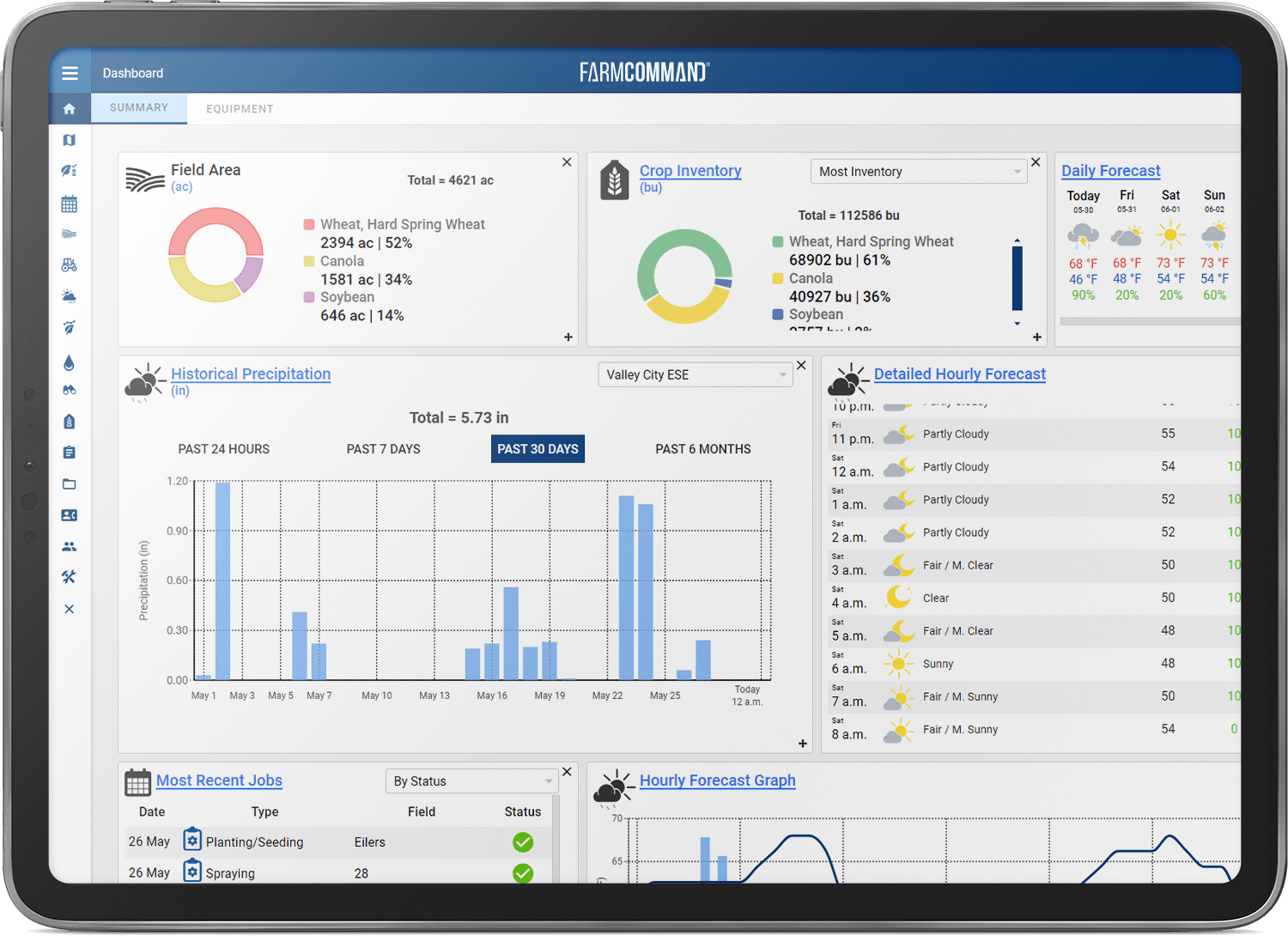The height and width of the screenshot is (936, 1288).
Task: Switch to the EQUIPMENT tab
Action: click(240, 108)
